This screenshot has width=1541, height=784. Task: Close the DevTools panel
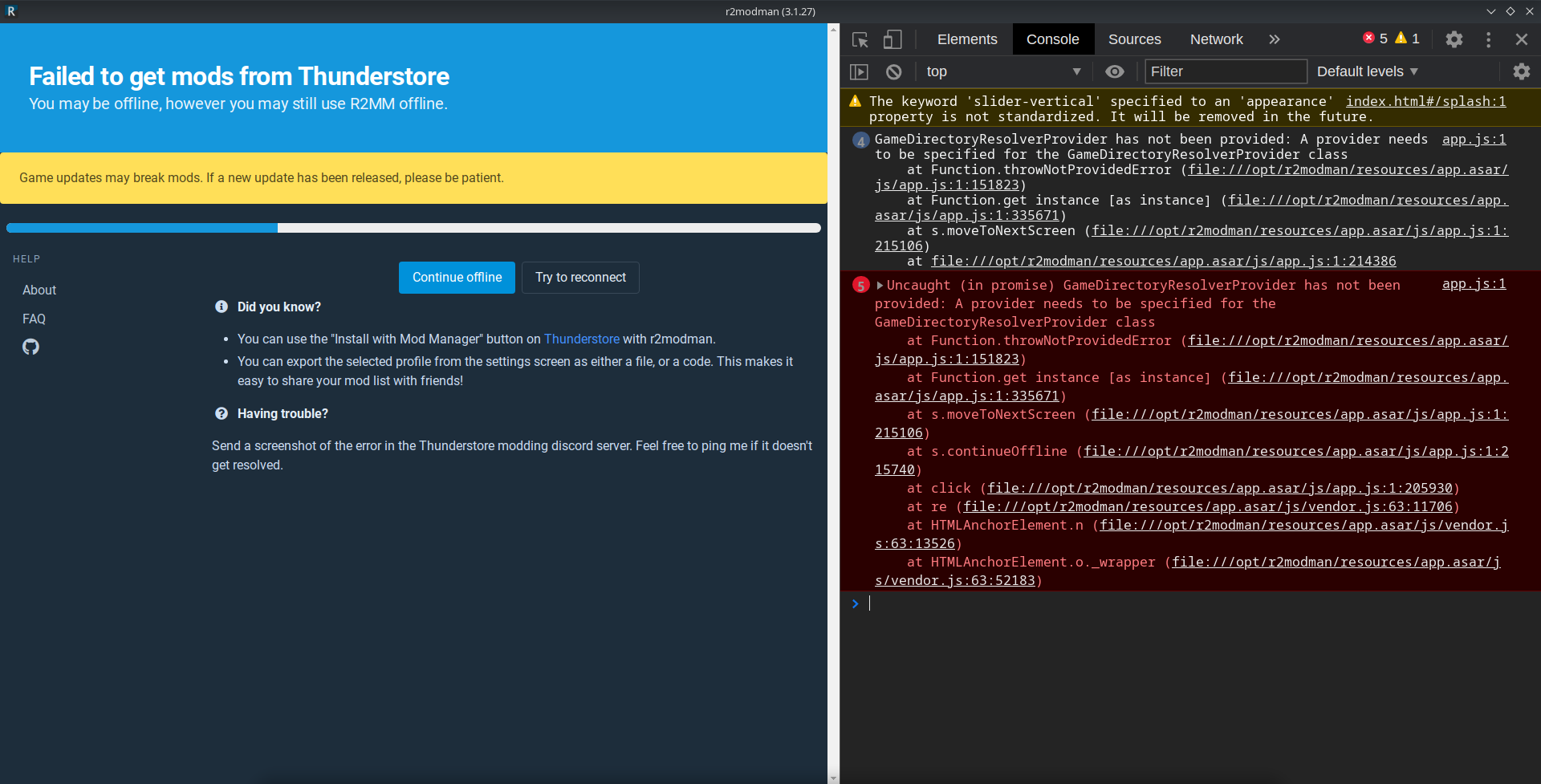(x=1521, y=39)
